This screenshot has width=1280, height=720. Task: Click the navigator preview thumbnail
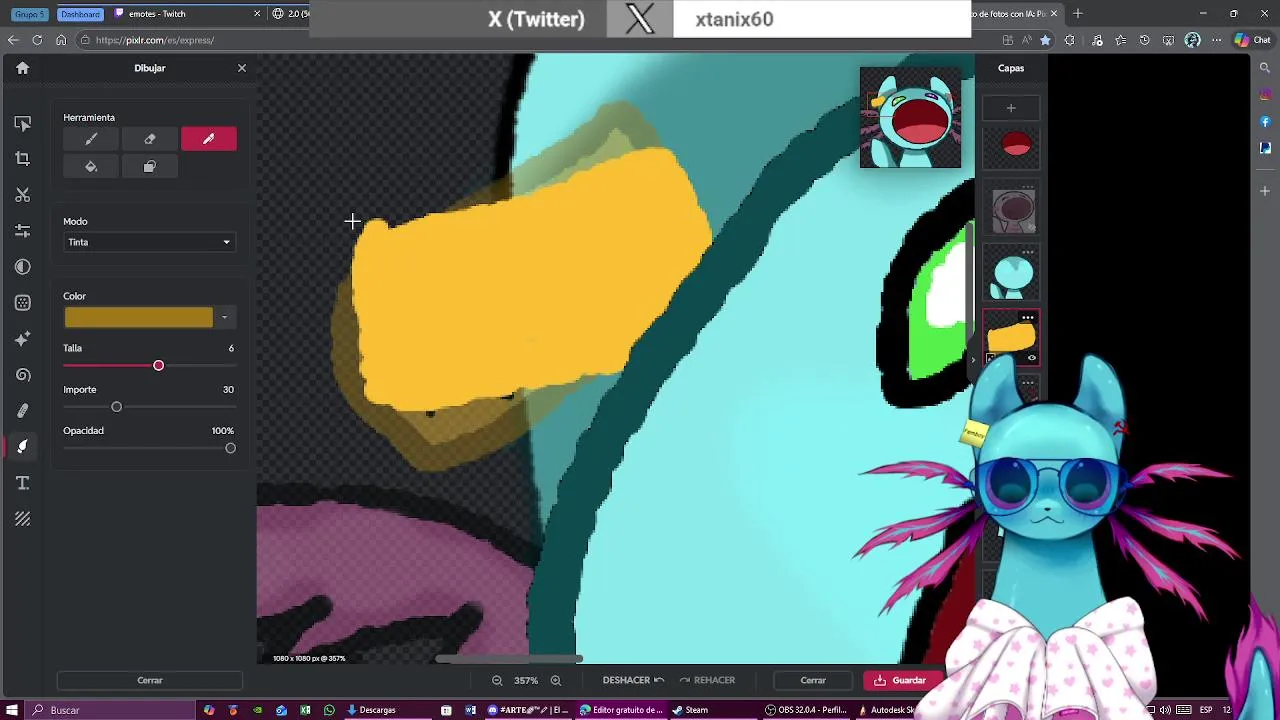click(910, 118)
